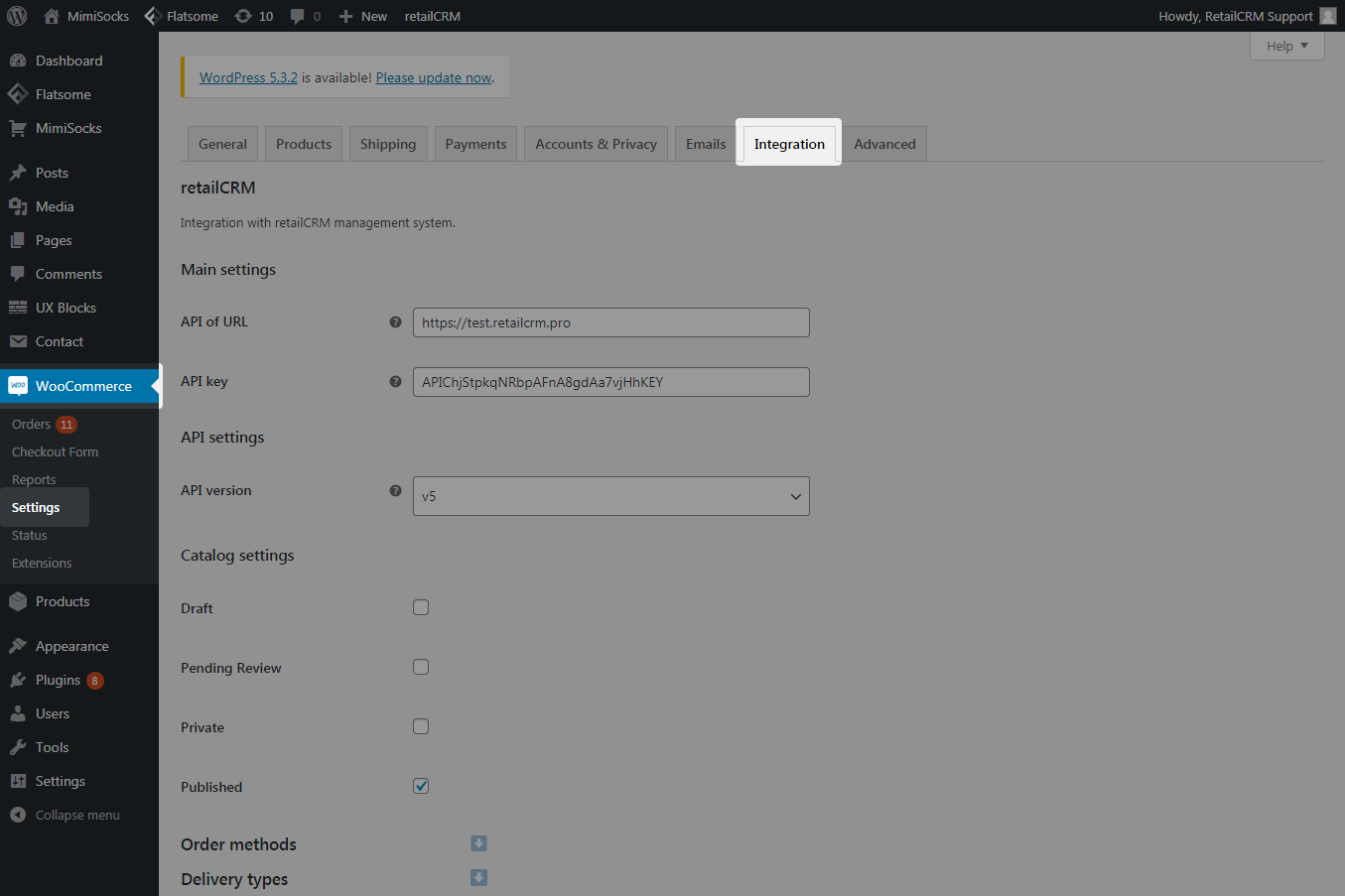Open Pages icon in sidebar

click(18, 240)
